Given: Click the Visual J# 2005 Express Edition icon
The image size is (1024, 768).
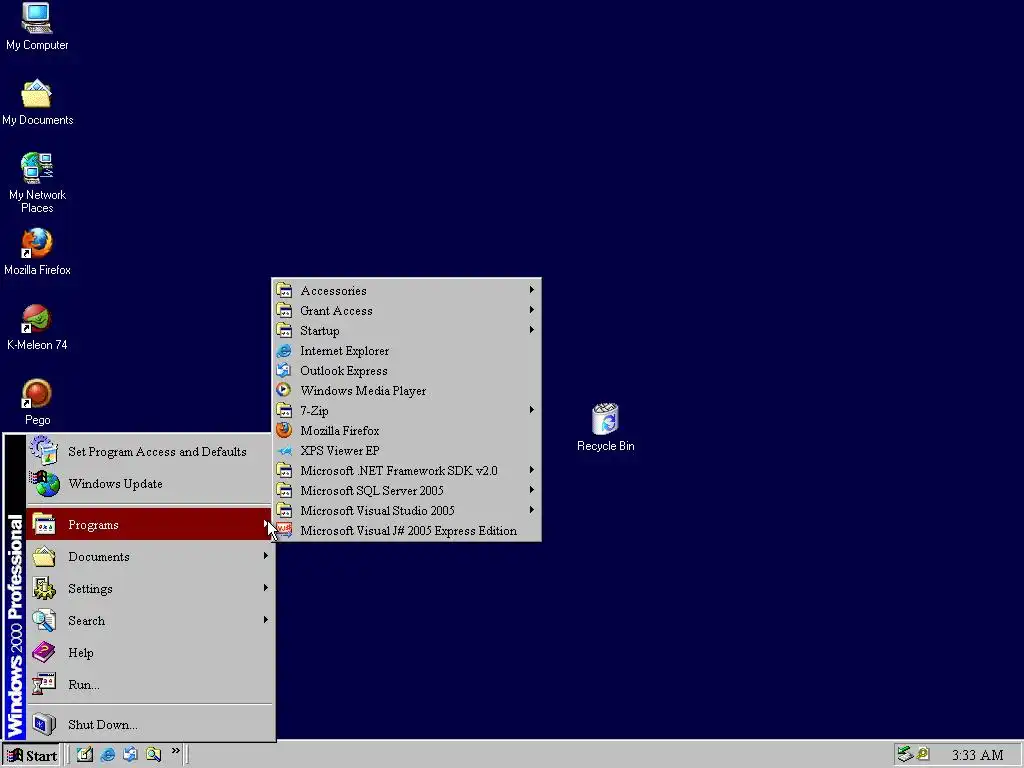Looking at the screenshot, I should click(x=283, y=530).
